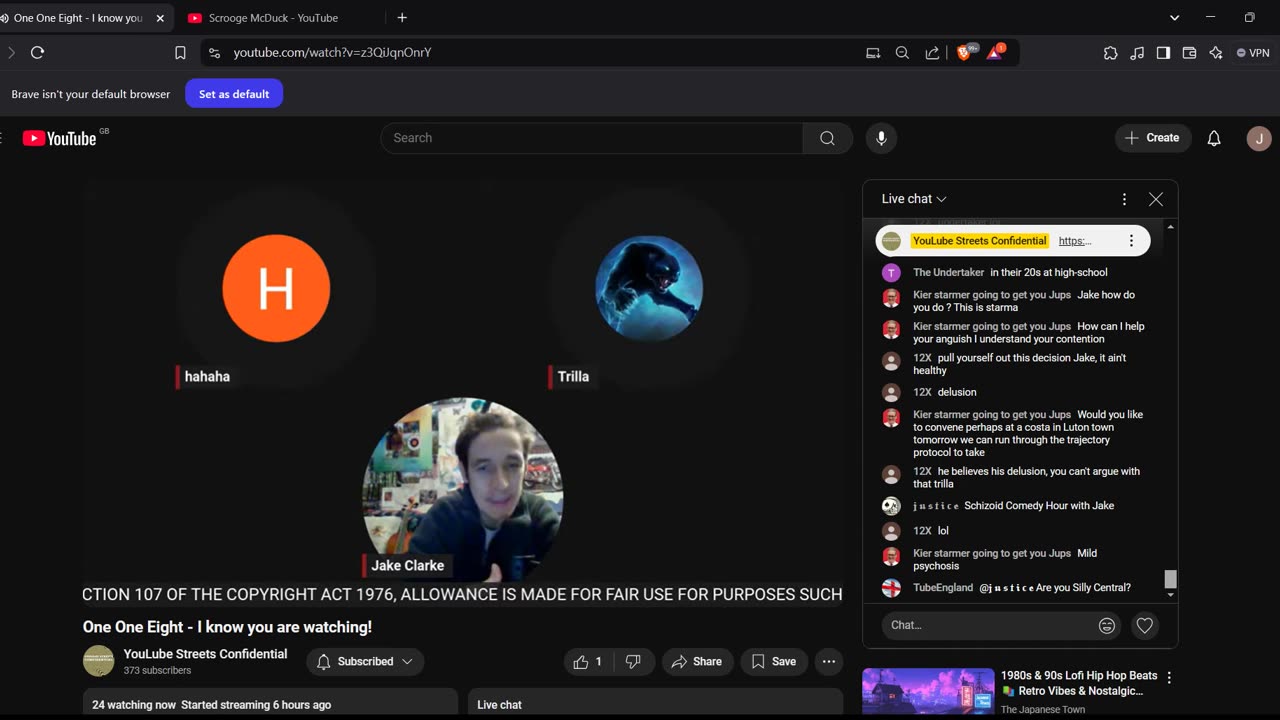Open zoom level magnifier icon
1280x720 pixels.
click(x=902, y=53)
